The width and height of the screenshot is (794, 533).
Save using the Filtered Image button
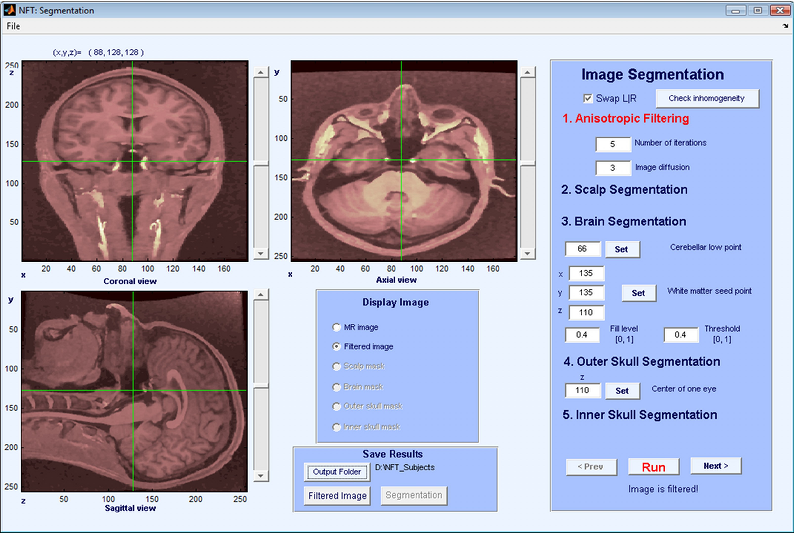pyautogui.click(x=337, y=495)
